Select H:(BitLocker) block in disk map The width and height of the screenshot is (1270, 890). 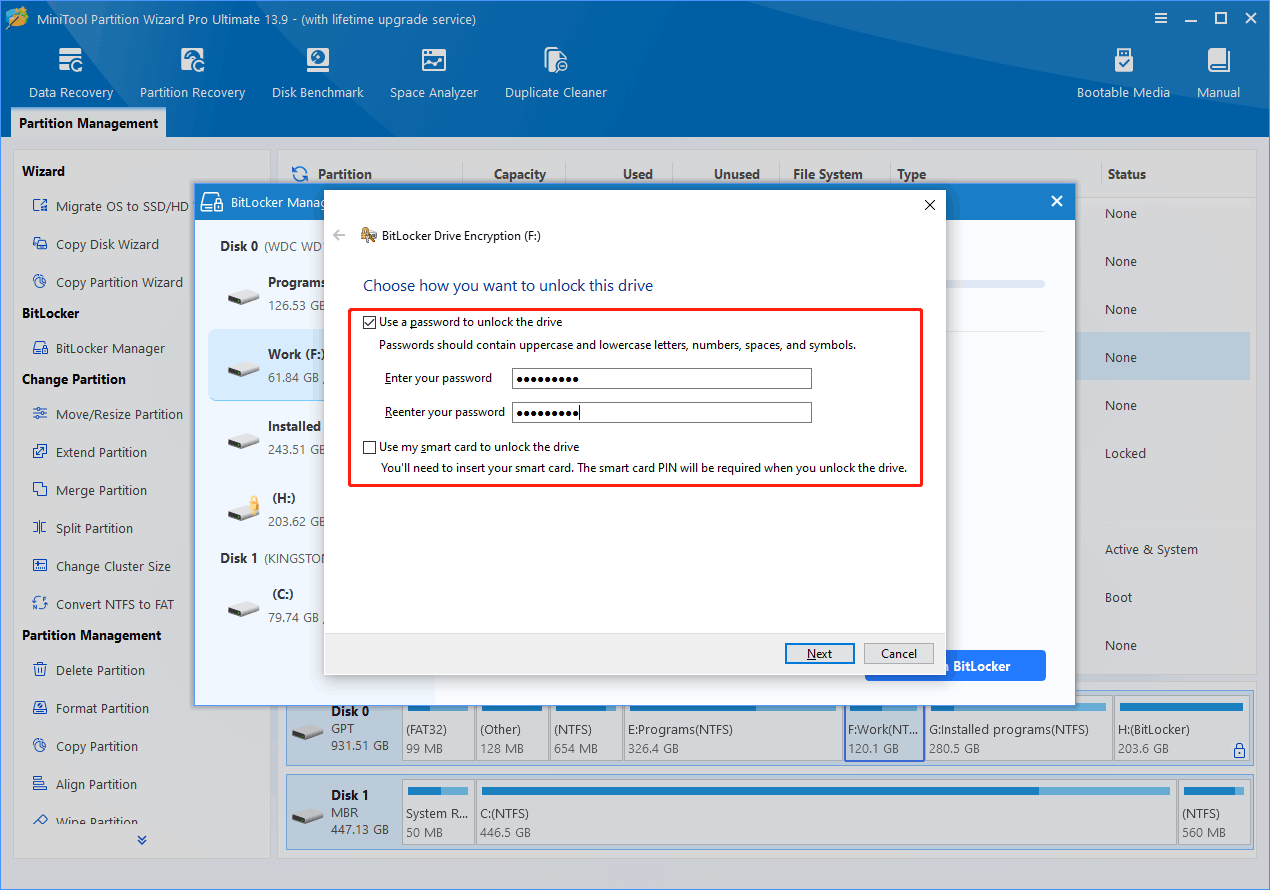(1182, 729)
